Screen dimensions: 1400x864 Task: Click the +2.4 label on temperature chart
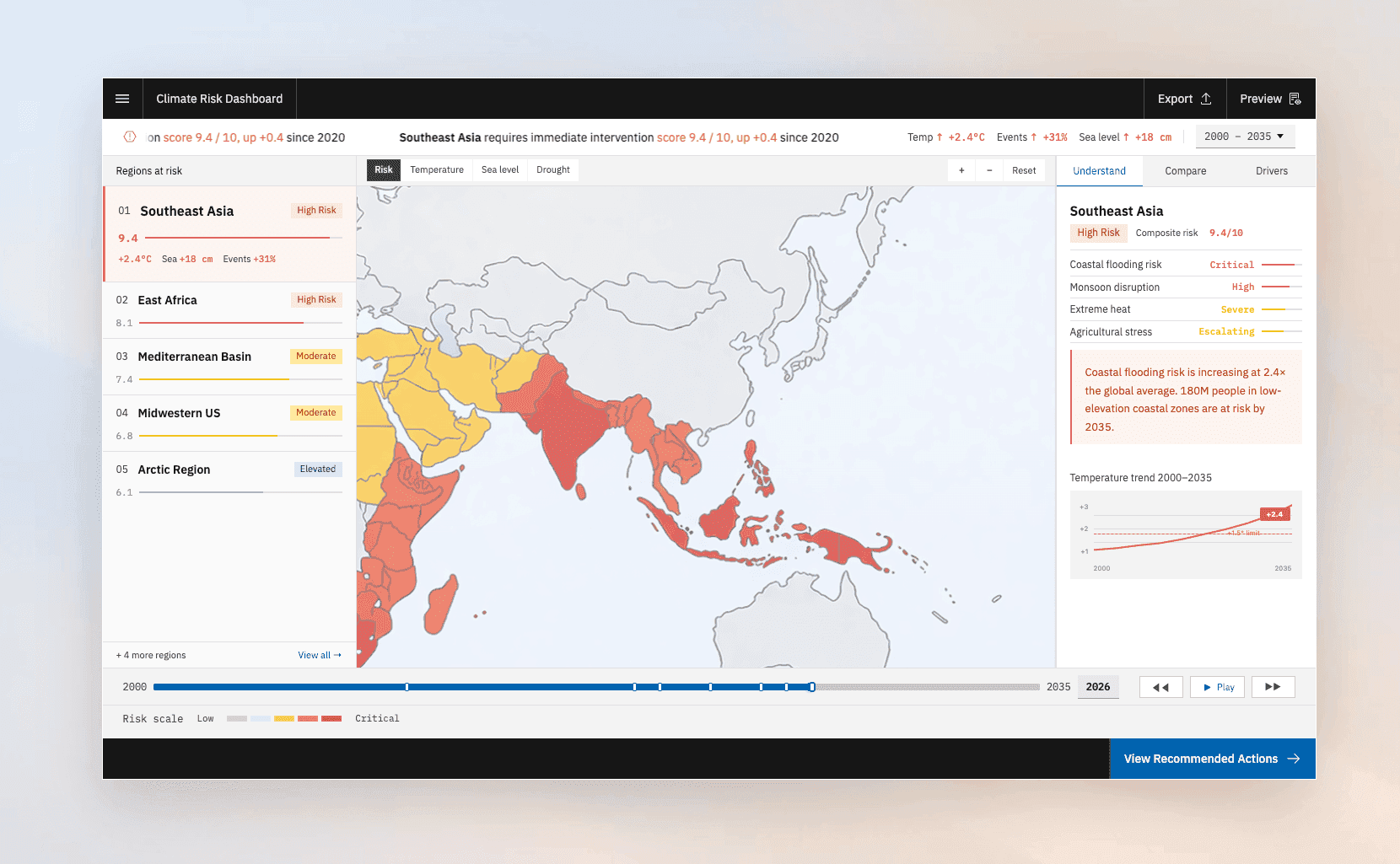click(x=1274, y=514)
